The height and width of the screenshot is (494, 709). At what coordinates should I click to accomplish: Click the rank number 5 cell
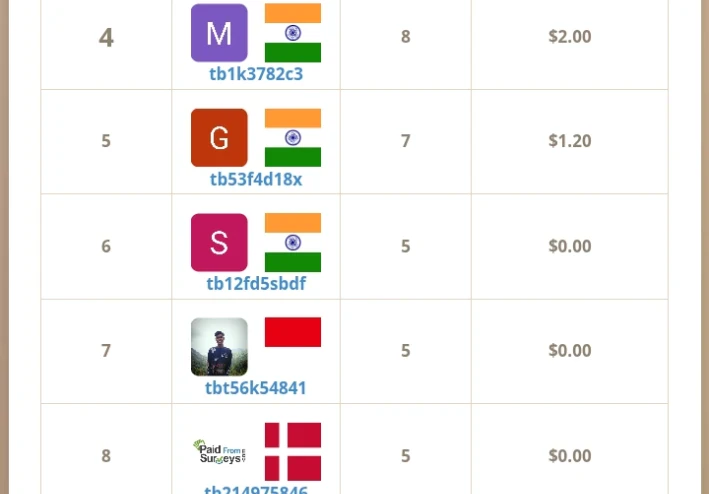(x=106, y=141)
